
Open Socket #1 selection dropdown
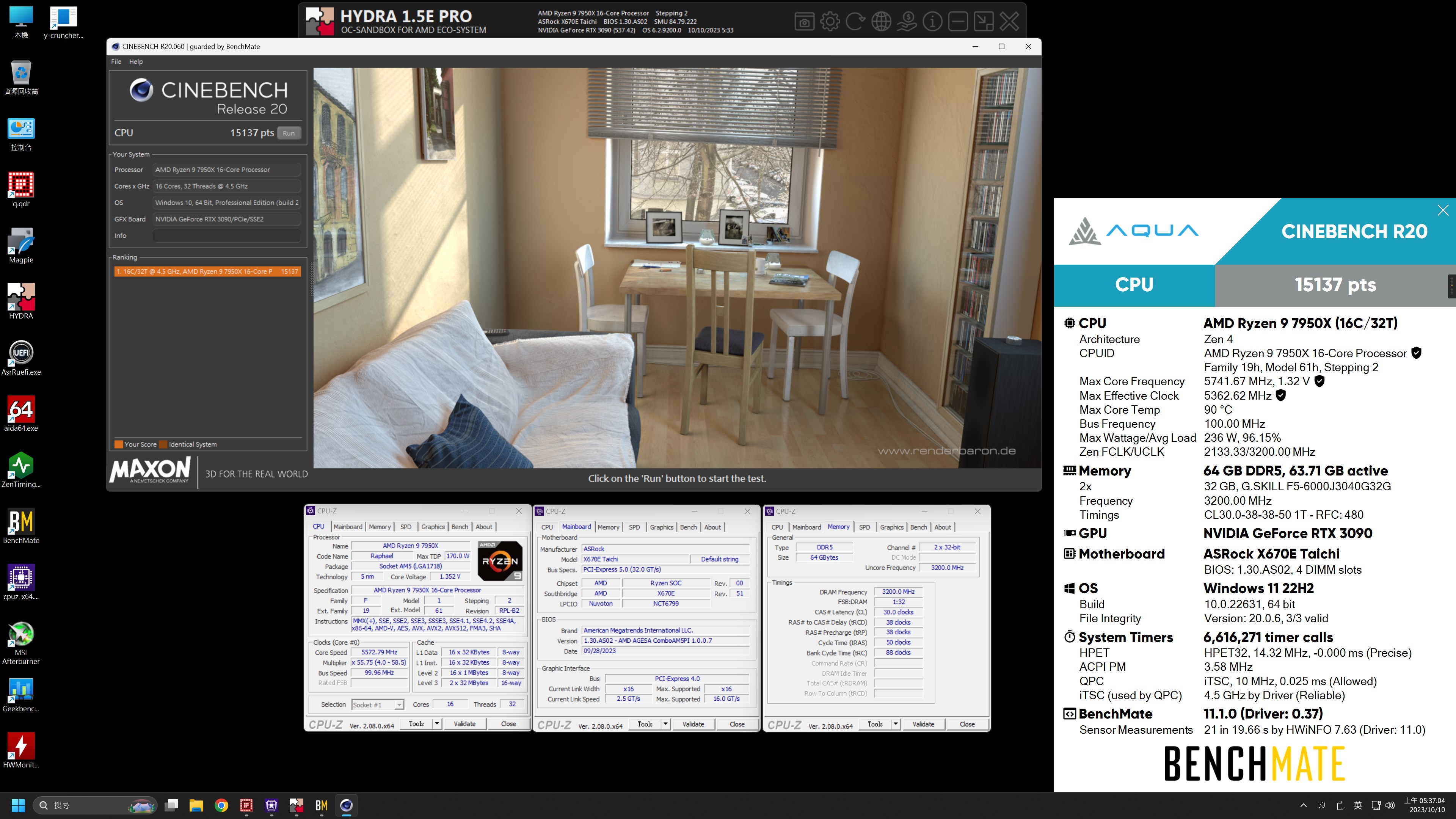pyautogui.click(x=378, y=705)
